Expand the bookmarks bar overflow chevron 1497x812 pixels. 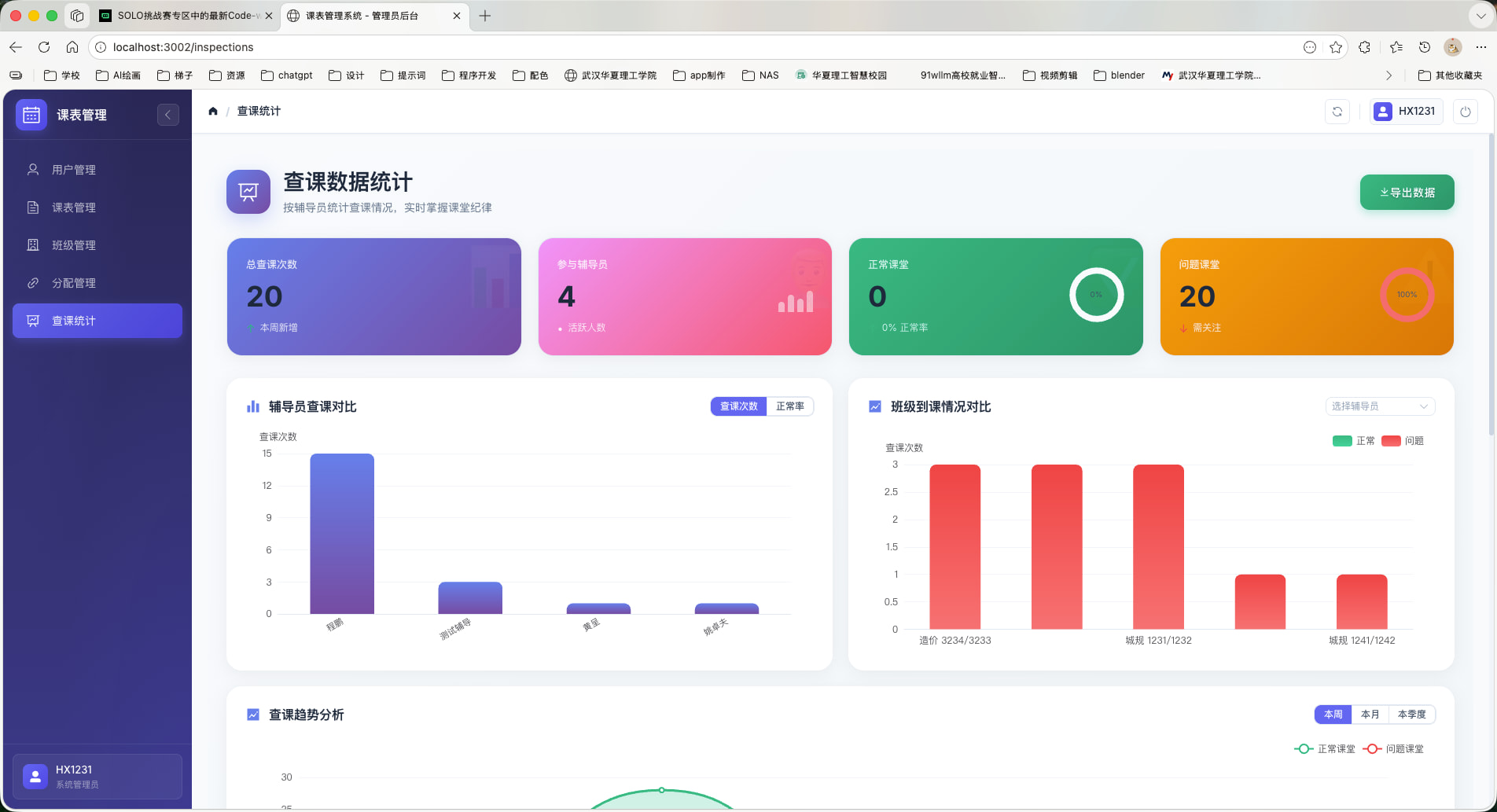(1388, 75)
